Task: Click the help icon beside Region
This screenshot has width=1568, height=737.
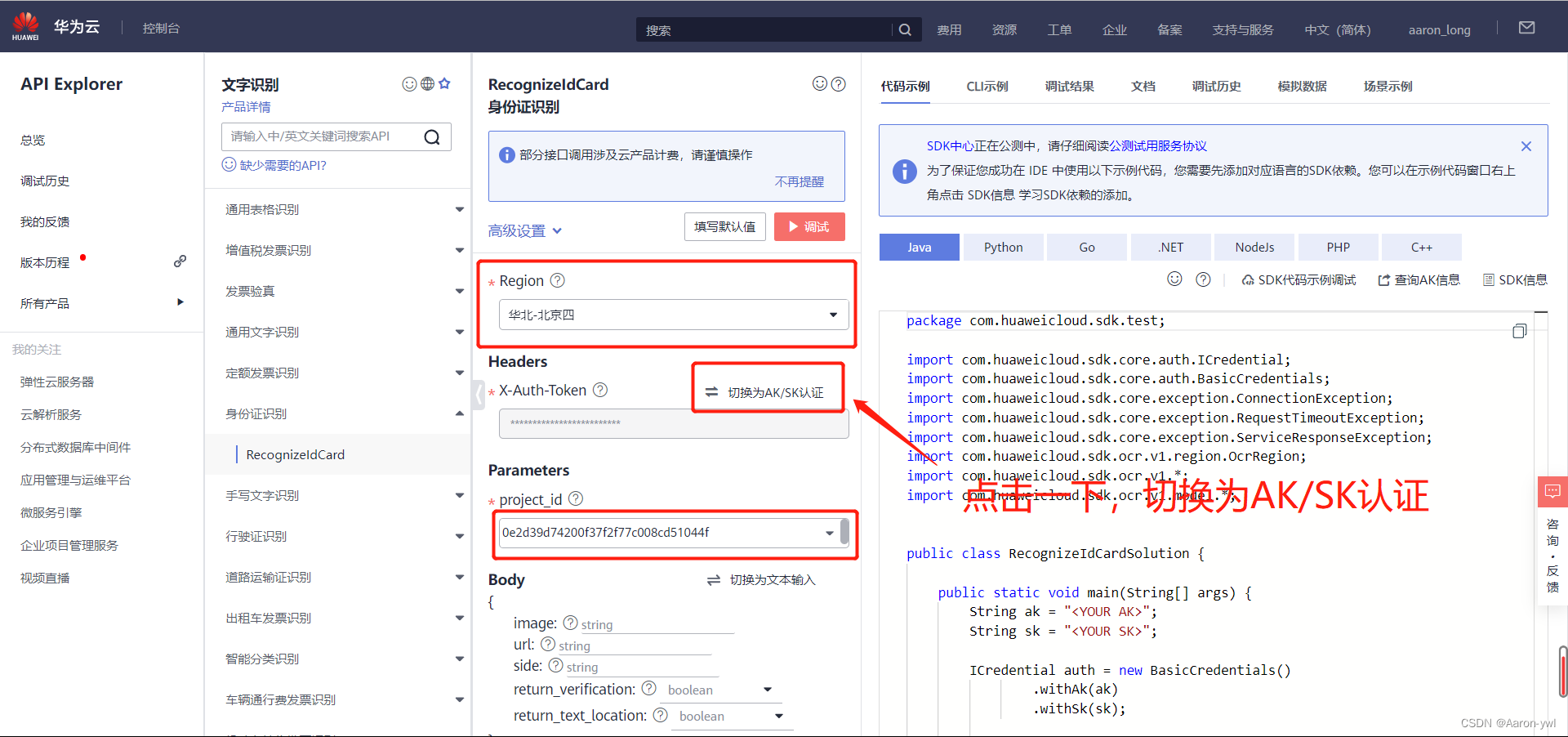Action: pos(557,280)
